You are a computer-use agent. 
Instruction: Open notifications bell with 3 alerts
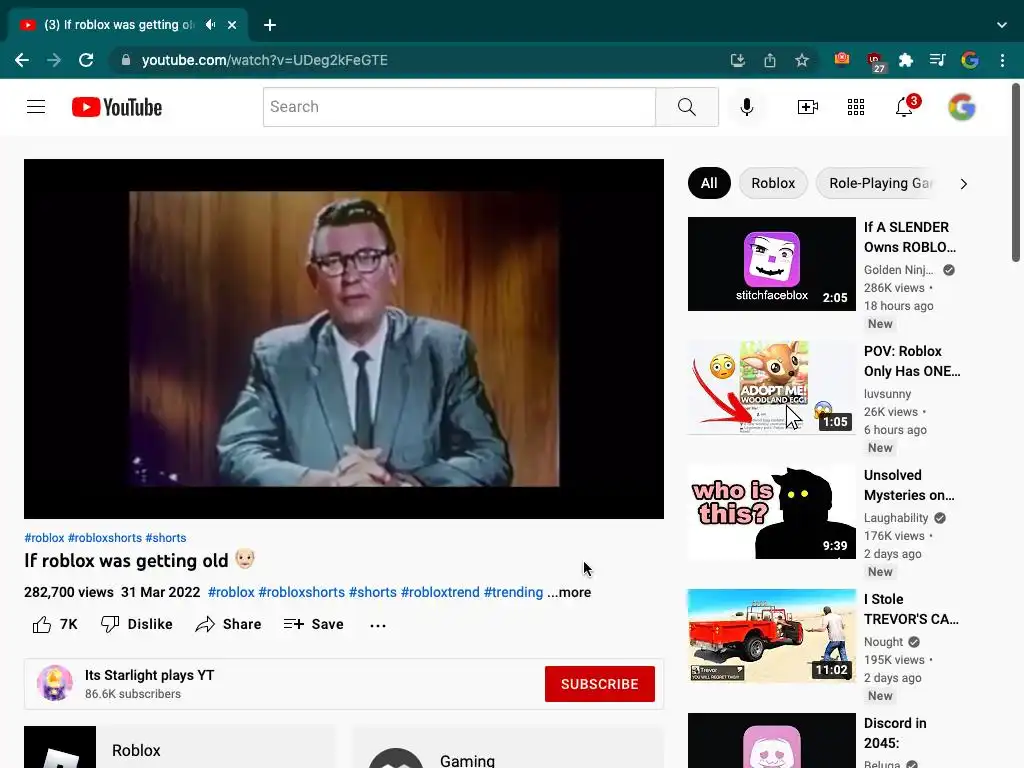tap(905, 106)
